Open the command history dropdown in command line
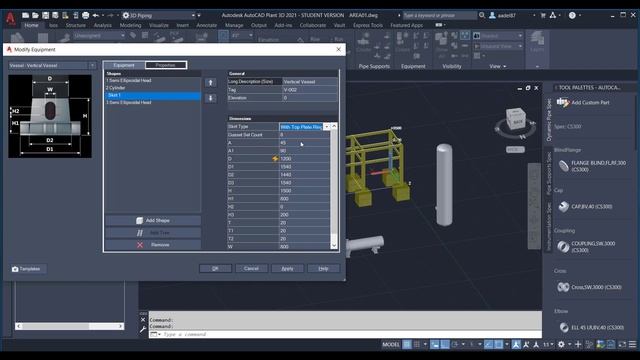 coord(155,334)
